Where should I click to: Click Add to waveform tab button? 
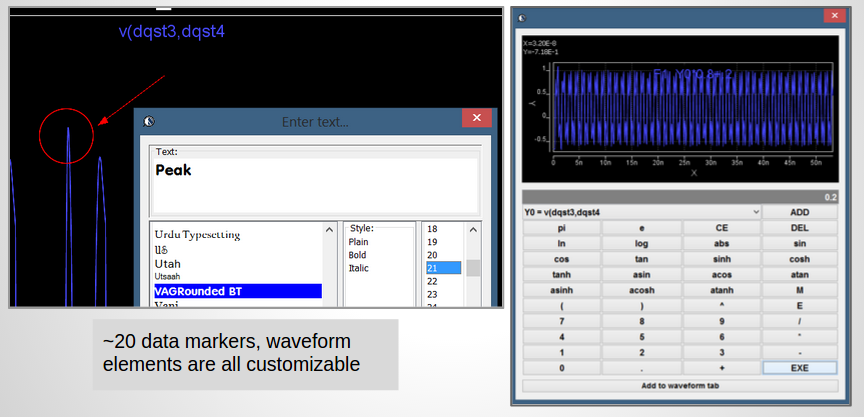coord(680,385)
